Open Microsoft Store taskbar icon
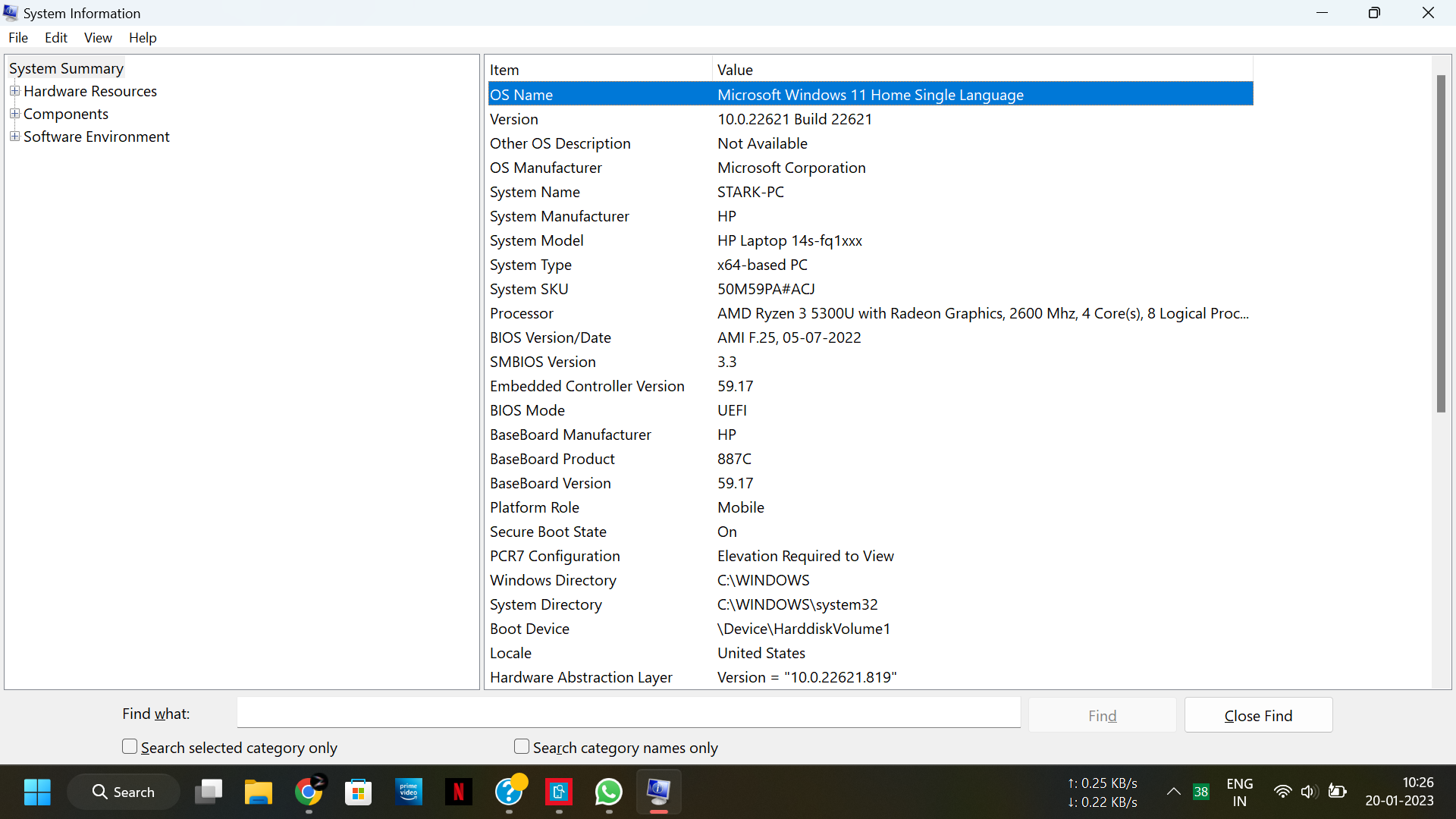The image size is (1456, 819). click(x=358, y=792)
